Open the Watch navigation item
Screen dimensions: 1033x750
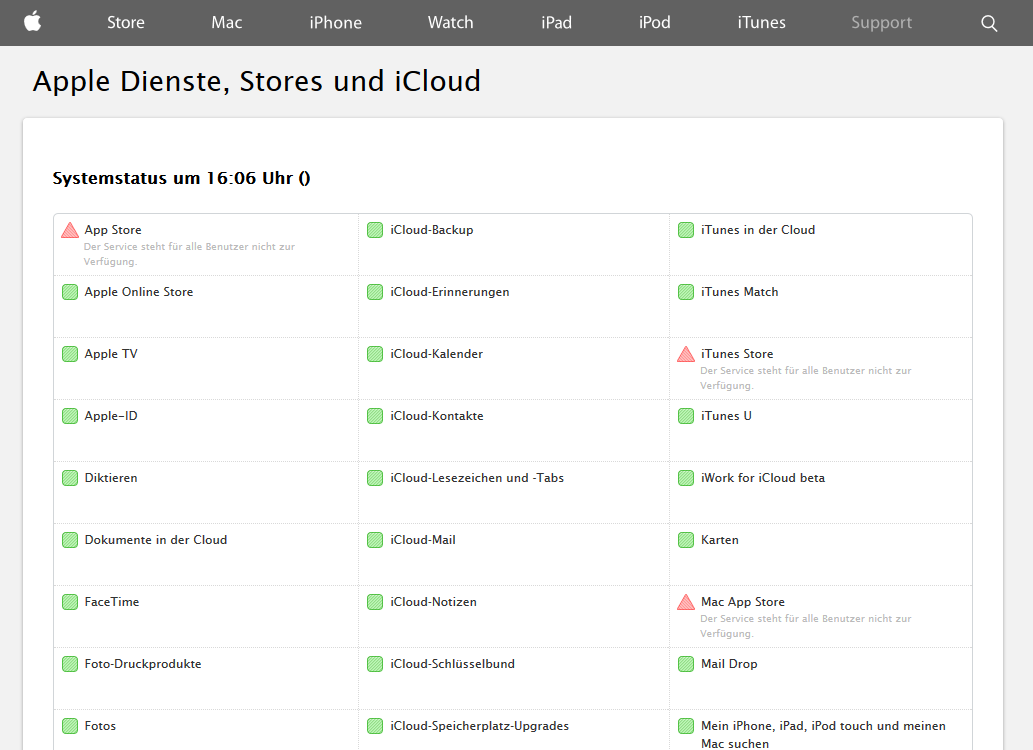click(x=451, y=22)
